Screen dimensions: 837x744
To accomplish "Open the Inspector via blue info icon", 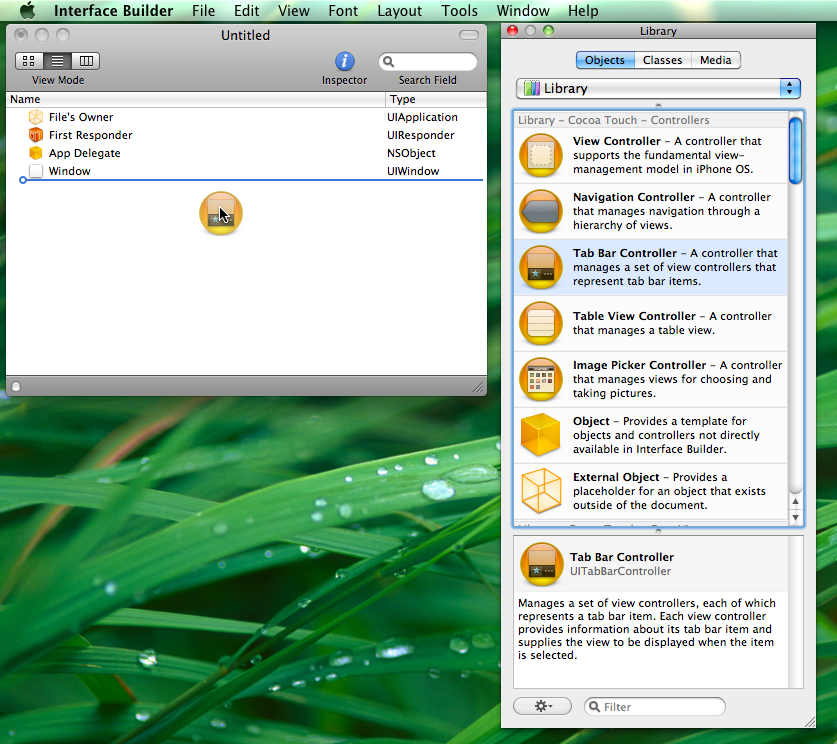I will tap(344, 61).
